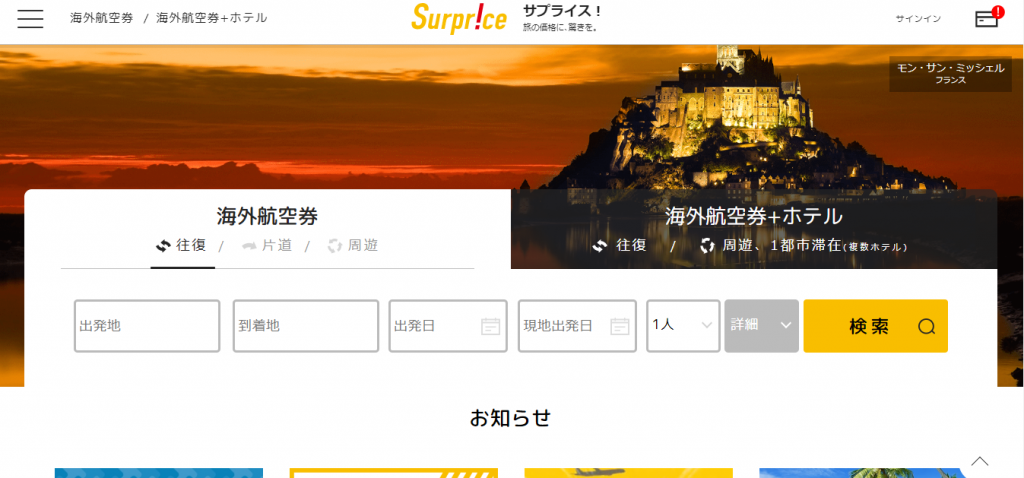Click the yellow 検索 search button
Viewport: 1024px width, 478px height.
pos(875,326)
